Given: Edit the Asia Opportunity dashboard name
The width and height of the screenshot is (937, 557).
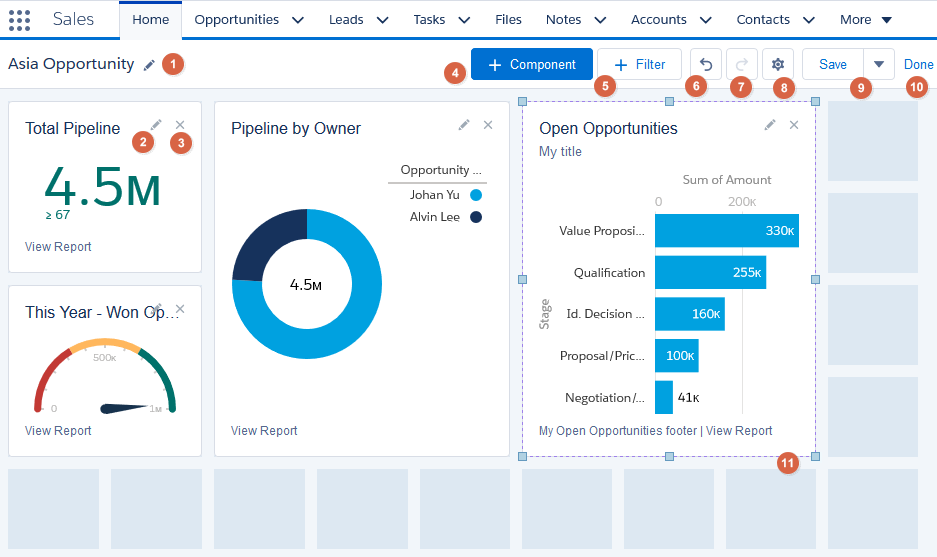Looking at the screenshot, I should point(149,65).
